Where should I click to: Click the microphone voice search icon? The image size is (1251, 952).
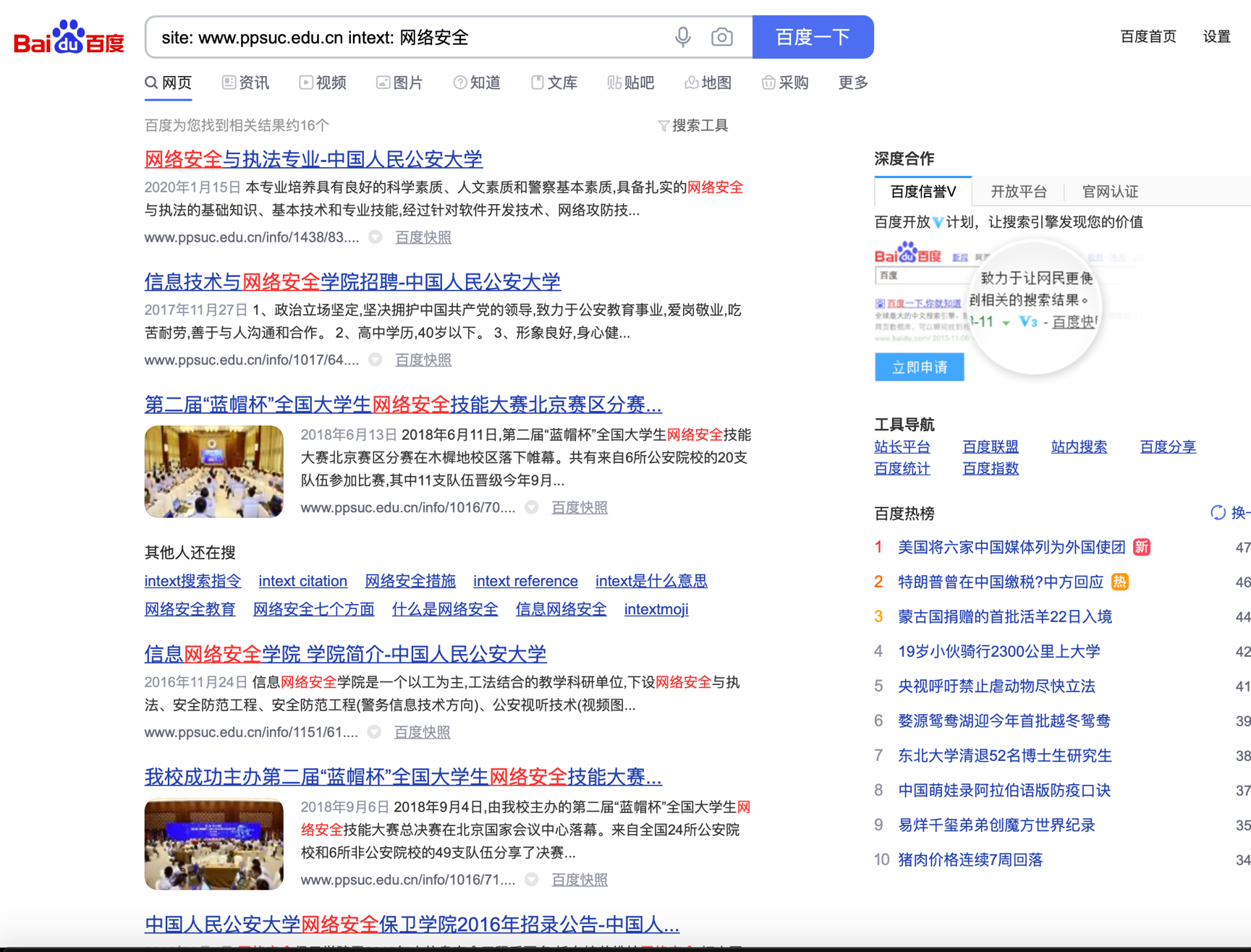click(x=682, y=37)
